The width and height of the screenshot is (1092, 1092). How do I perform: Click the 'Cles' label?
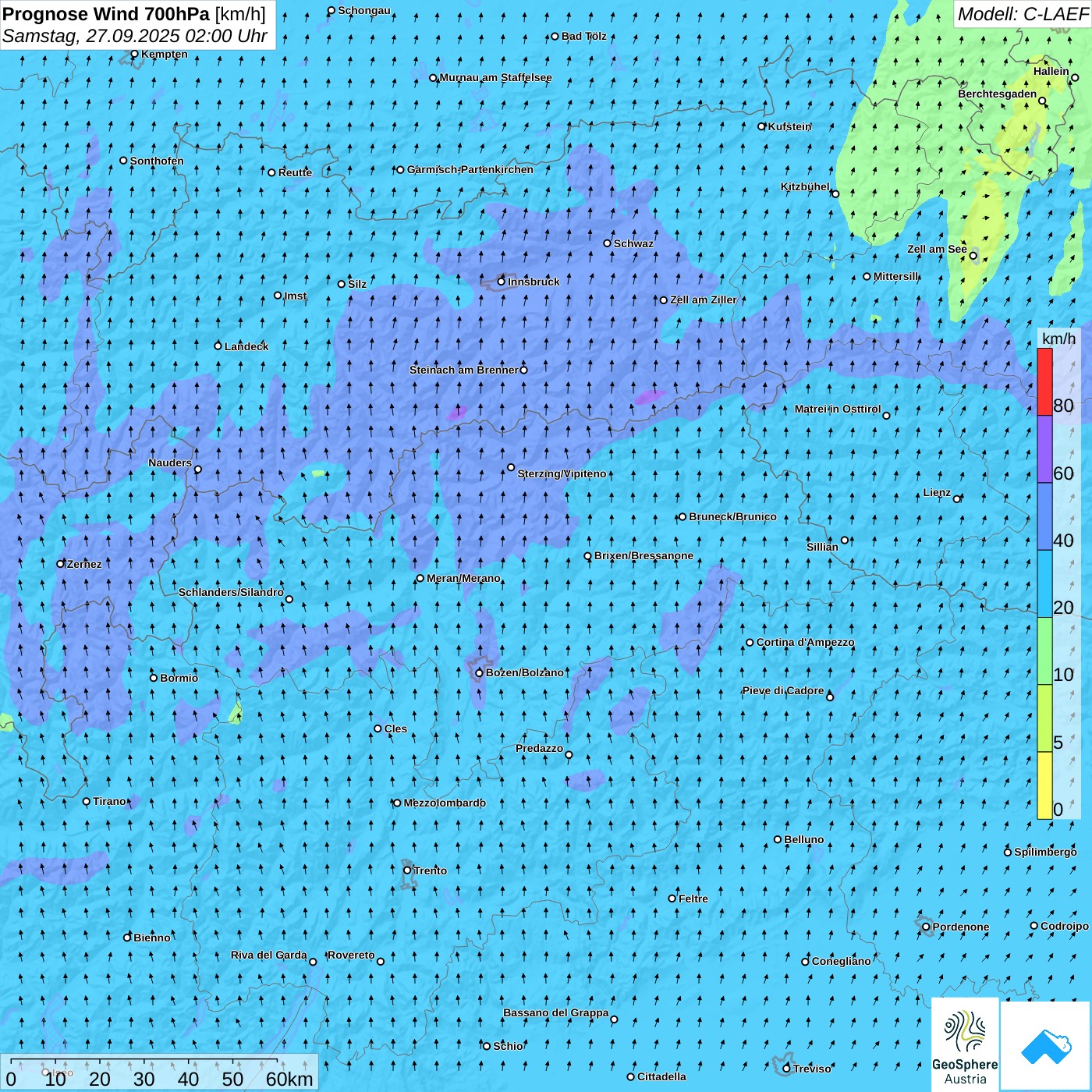(x=395, y=729)
